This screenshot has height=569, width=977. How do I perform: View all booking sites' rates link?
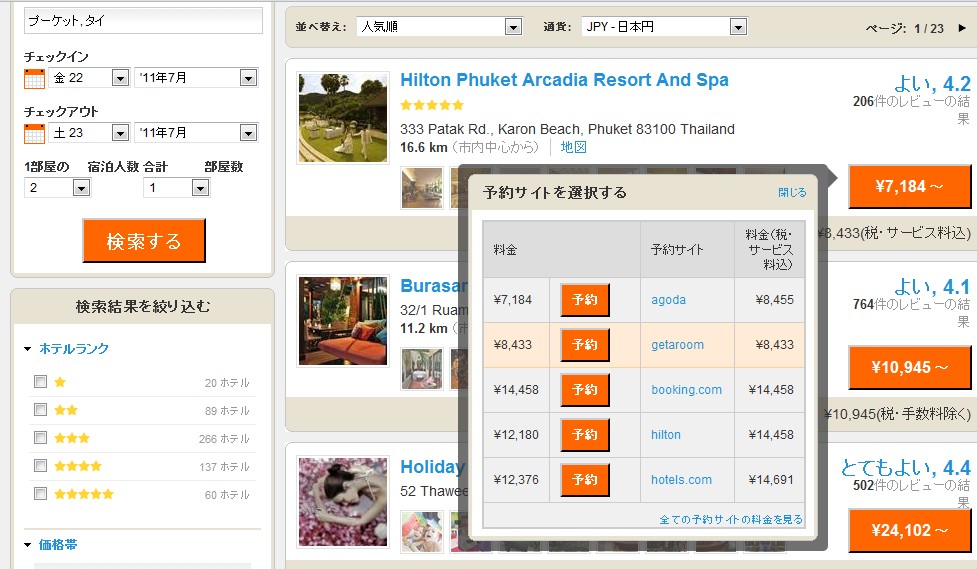[731, 520]
